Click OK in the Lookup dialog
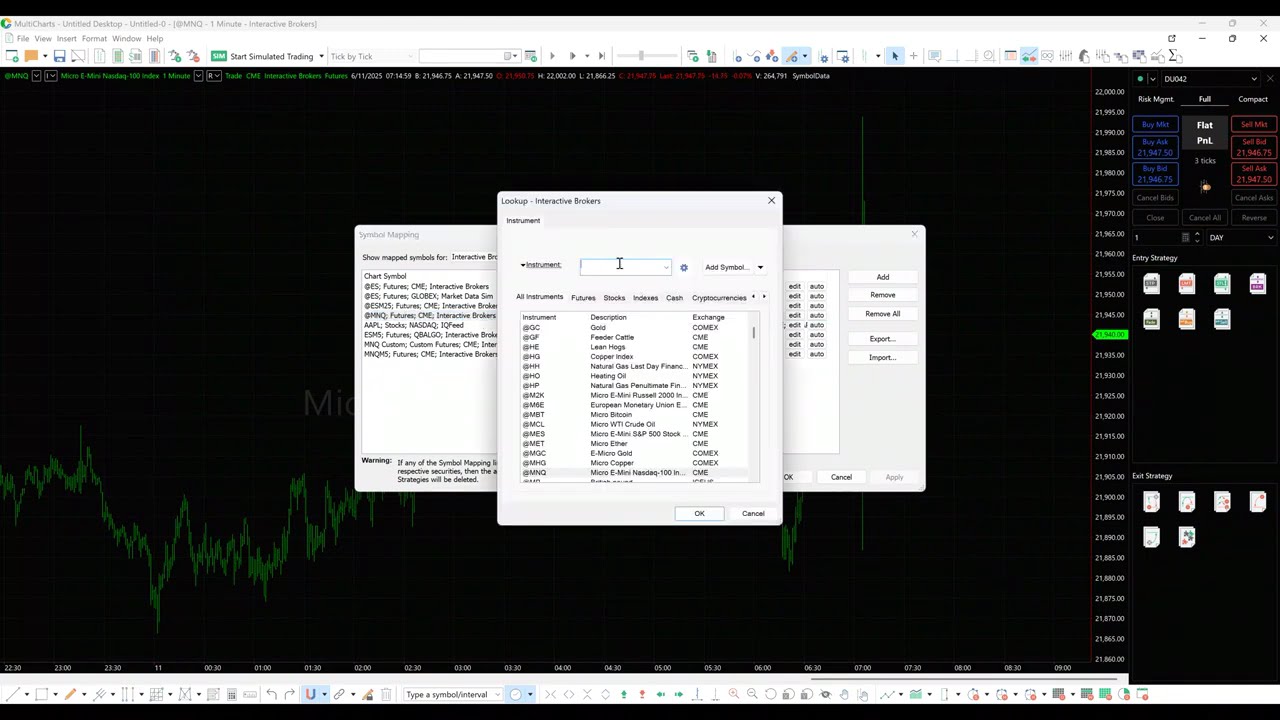This screenshot has height=720, width=1280. 699,514
